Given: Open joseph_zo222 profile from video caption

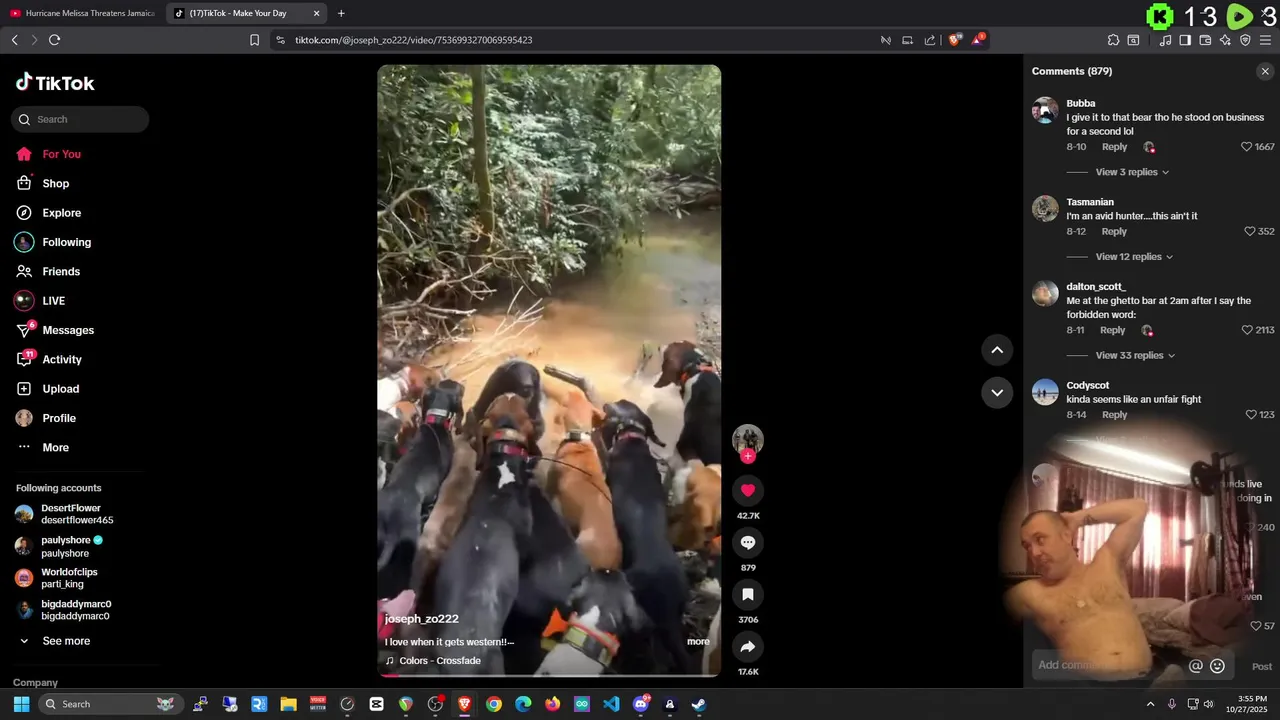Looking at the screenshot, I should tap(421, 619).
